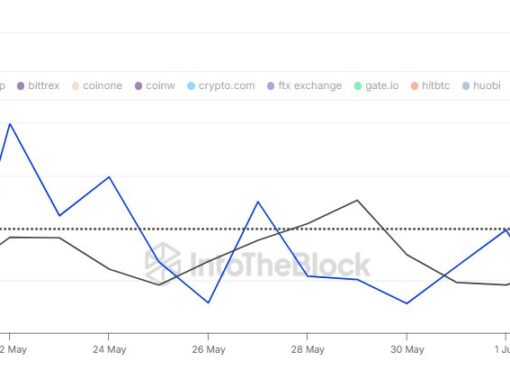510x369 pixels.
Task: Click the dotted horizontal reference line
Action: tap(255, 229)
